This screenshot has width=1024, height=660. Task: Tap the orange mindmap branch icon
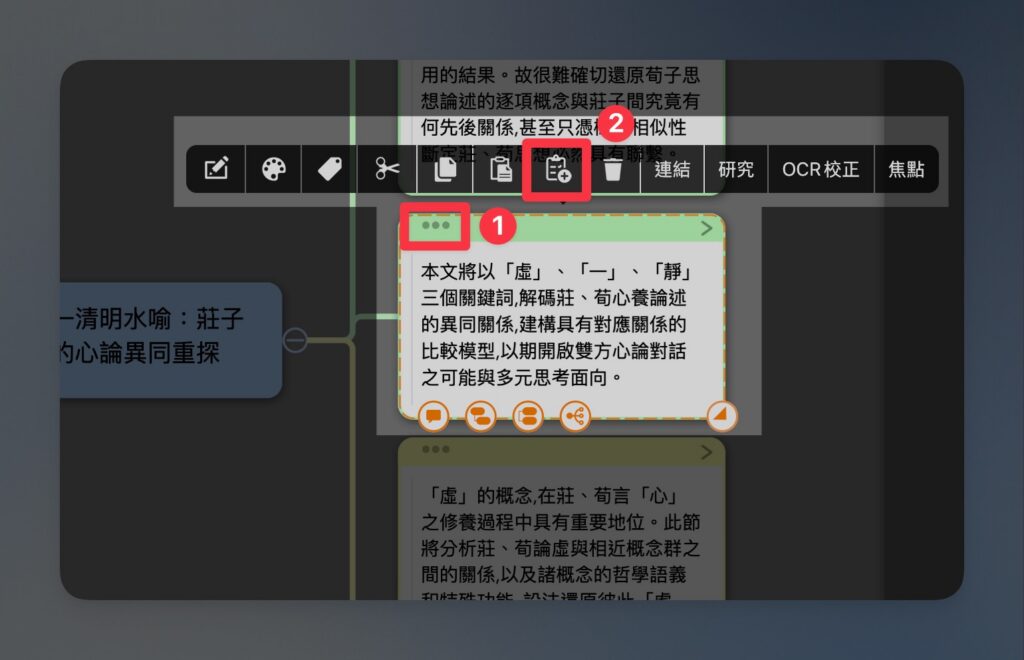point(575,416)
